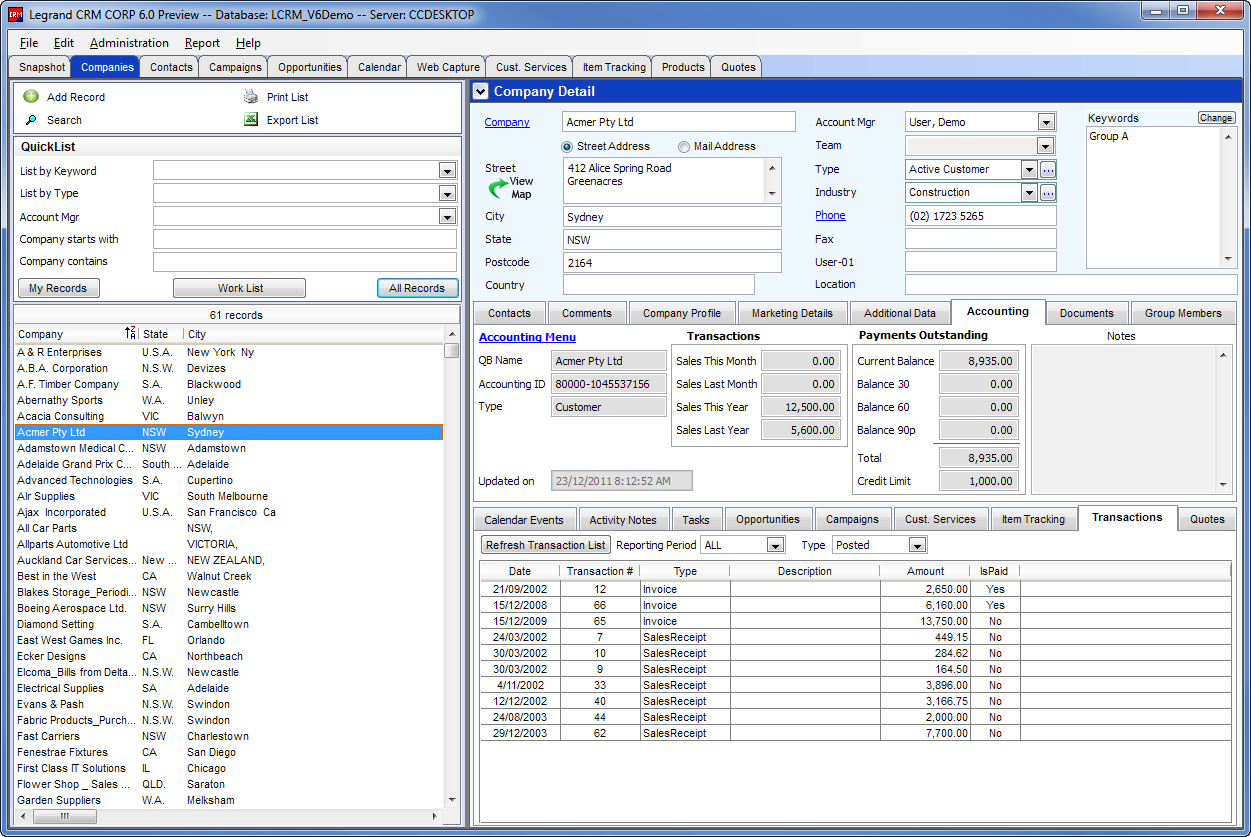Switch to the main Quotes tab
The height and width of the screenshot is (837, 1251).
click(x=738, y=67)
